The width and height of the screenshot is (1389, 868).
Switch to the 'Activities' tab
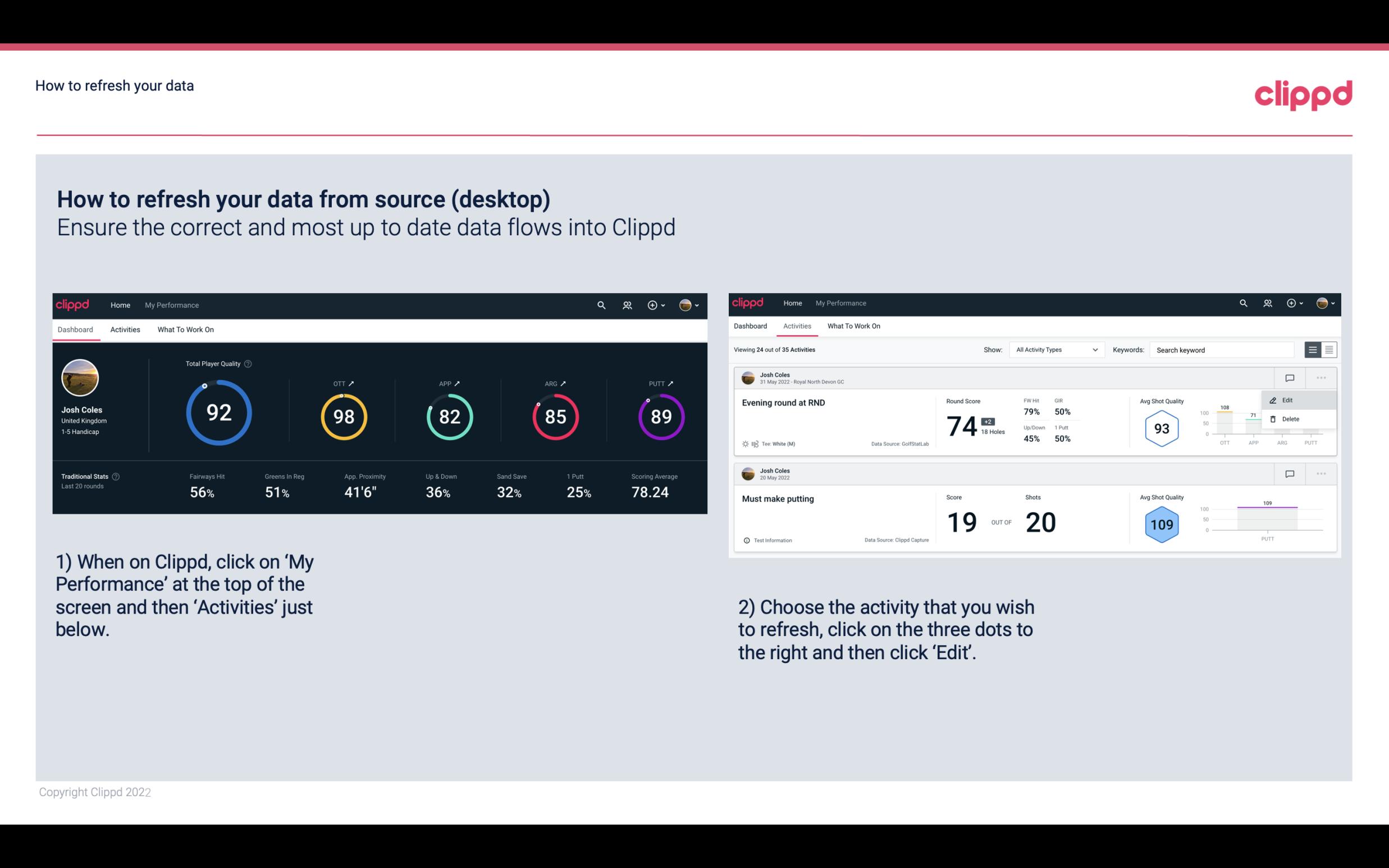pyautogui.click(x=124, y=329)
